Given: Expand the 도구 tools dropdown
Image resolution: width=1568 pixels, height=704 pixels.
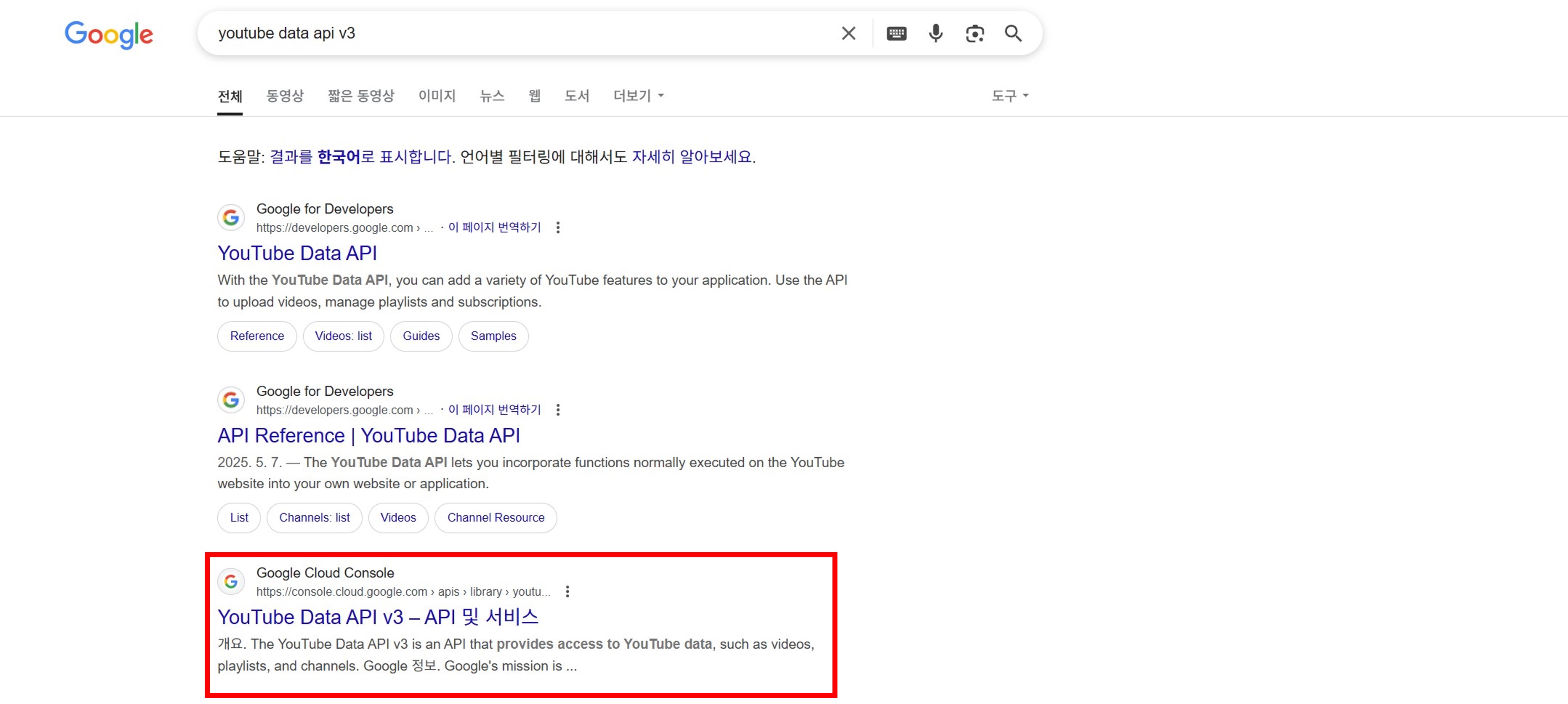Looking at the screenshot, I should (x=1009, y=96).
